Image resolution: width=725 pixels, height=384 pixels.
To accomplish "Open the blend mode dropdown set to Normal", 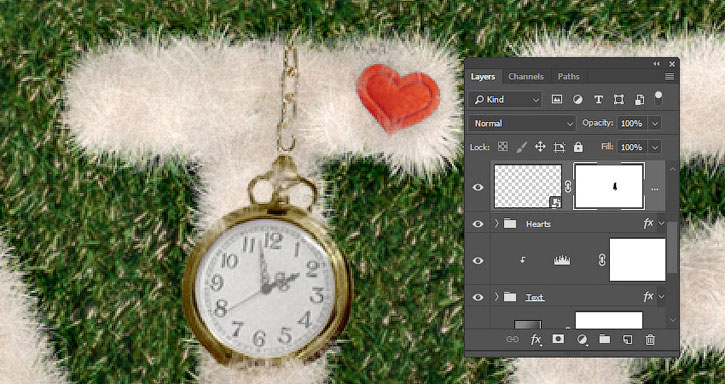I will coord(522,124).
